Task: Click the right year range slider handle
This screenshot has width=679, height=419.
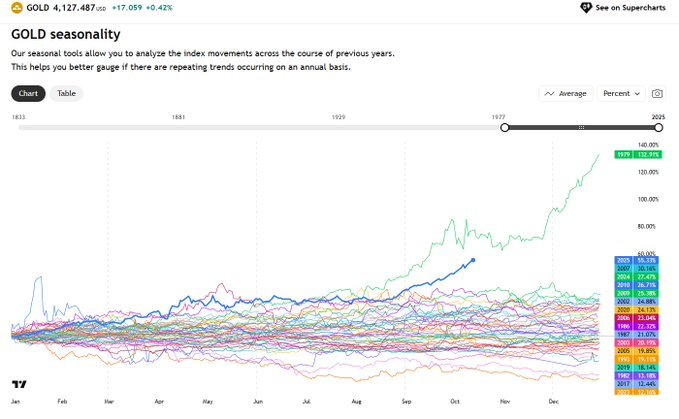Action: (659, 128)
